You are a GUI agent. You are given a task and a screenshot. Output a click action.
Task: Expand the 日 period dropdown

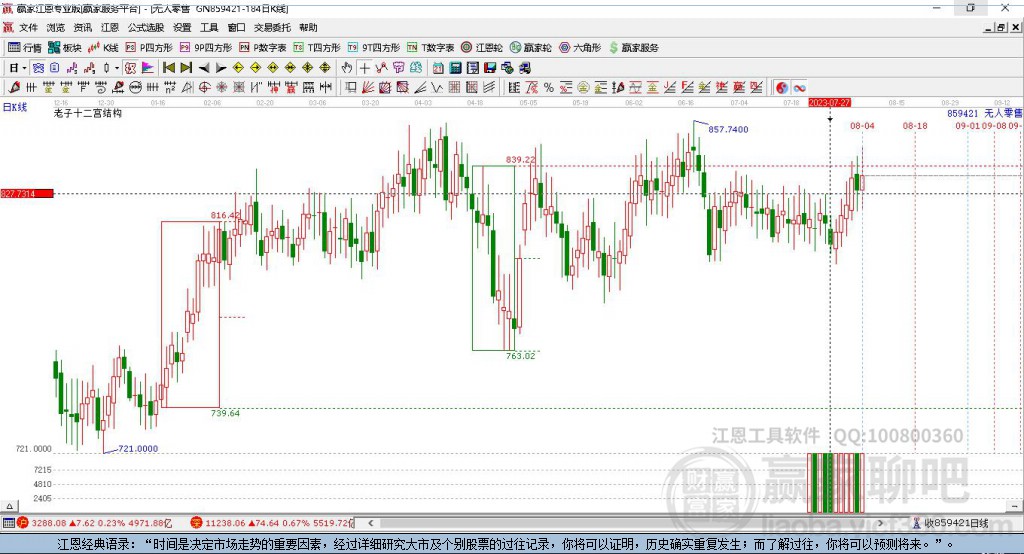tap(24, 68)
